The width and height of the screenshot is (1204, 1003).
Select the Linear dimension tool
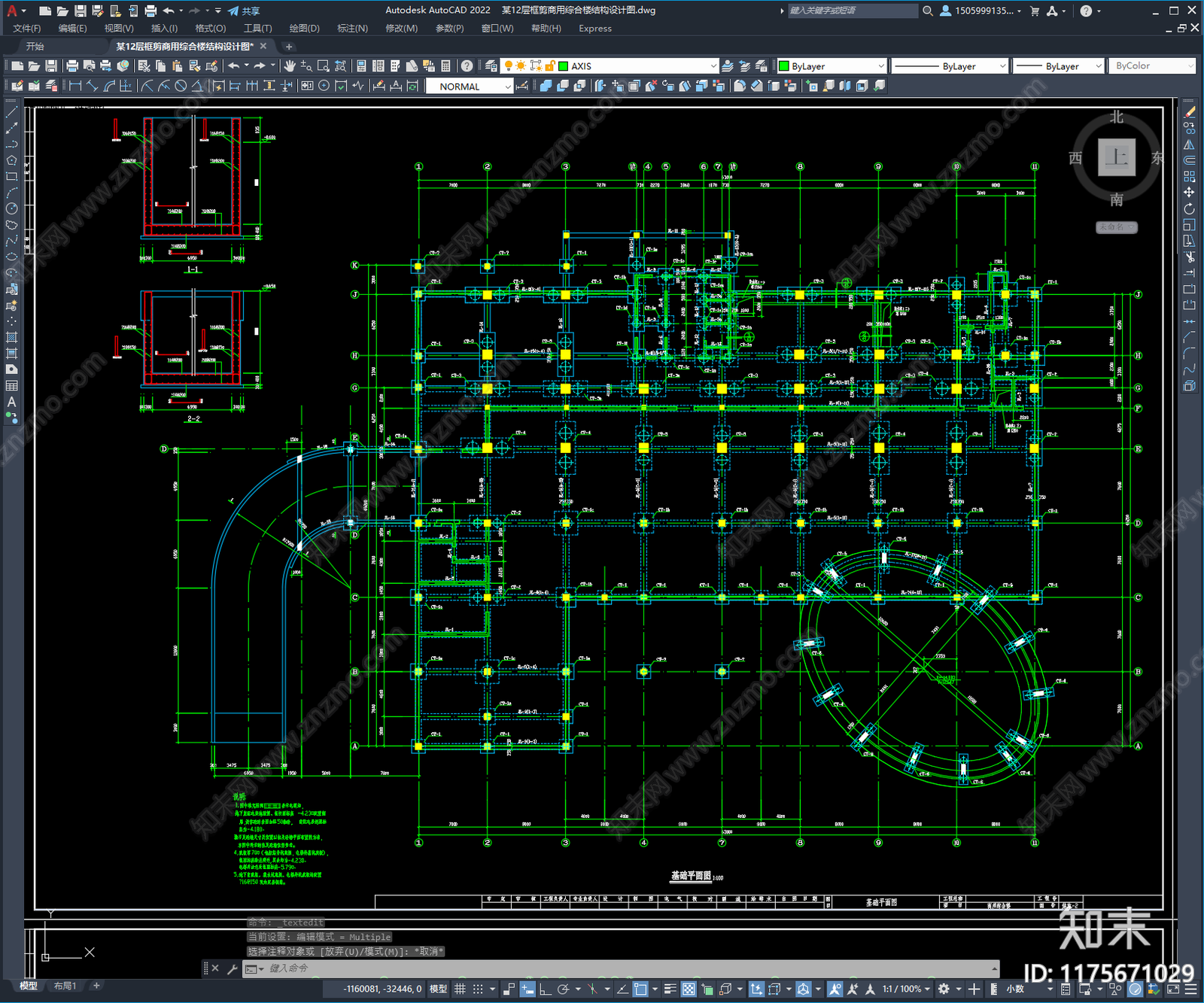(x=75, y=86)
